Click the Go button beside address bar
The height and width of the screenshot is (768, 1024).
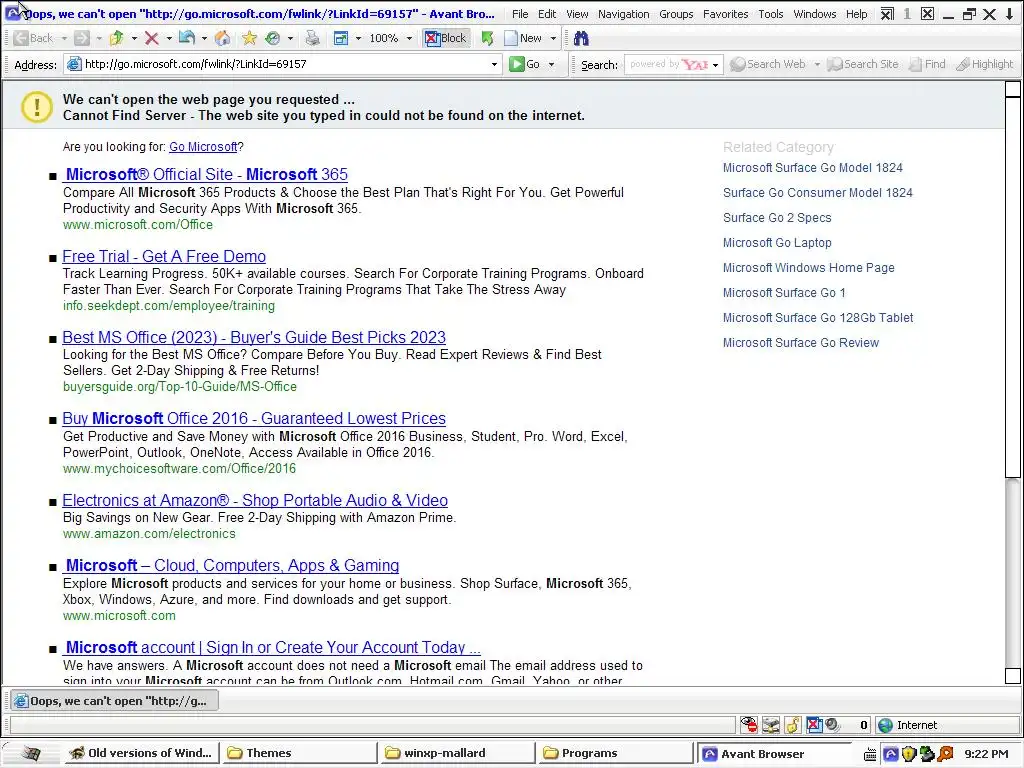tap(525, 64)
